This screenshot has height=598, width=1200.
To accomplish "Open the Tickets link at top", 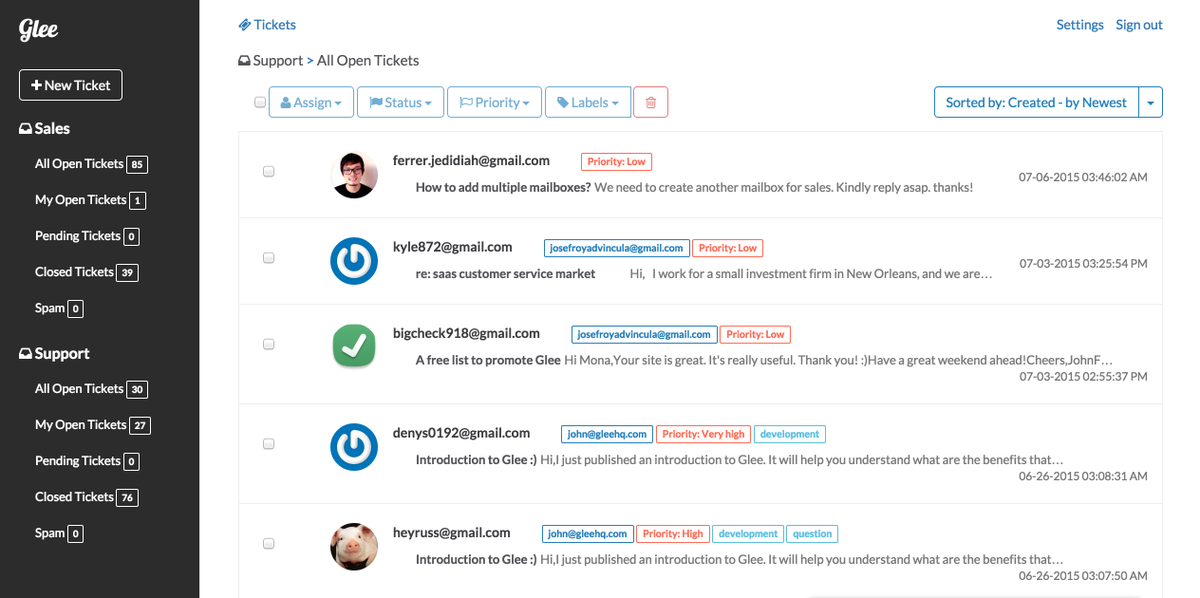I will (x=267, y=24).
